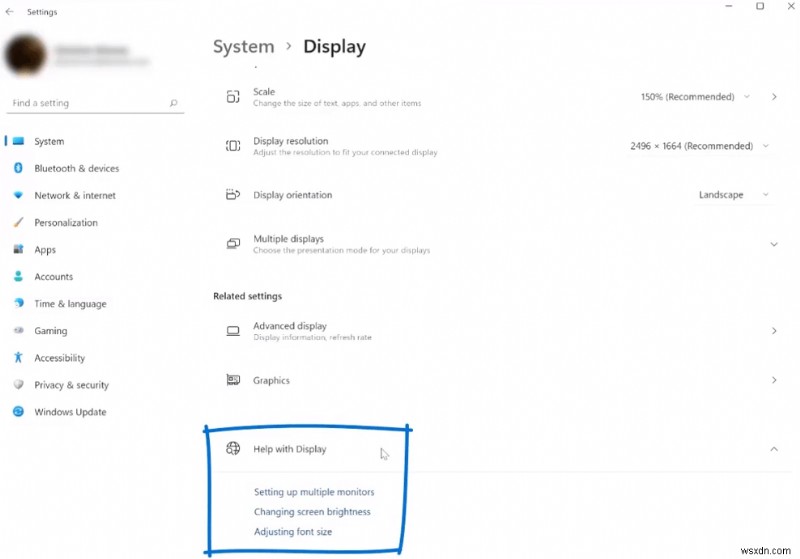Click the Time & language globe icon

[18, 303]
